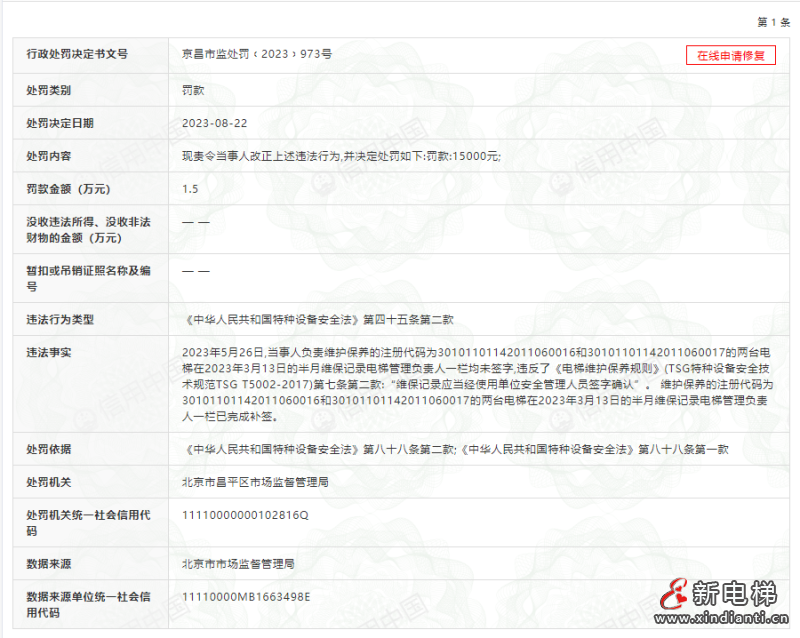Click the 处罚决定日期 row label
Screen dimensions: 800x638
tap(60, 123)
